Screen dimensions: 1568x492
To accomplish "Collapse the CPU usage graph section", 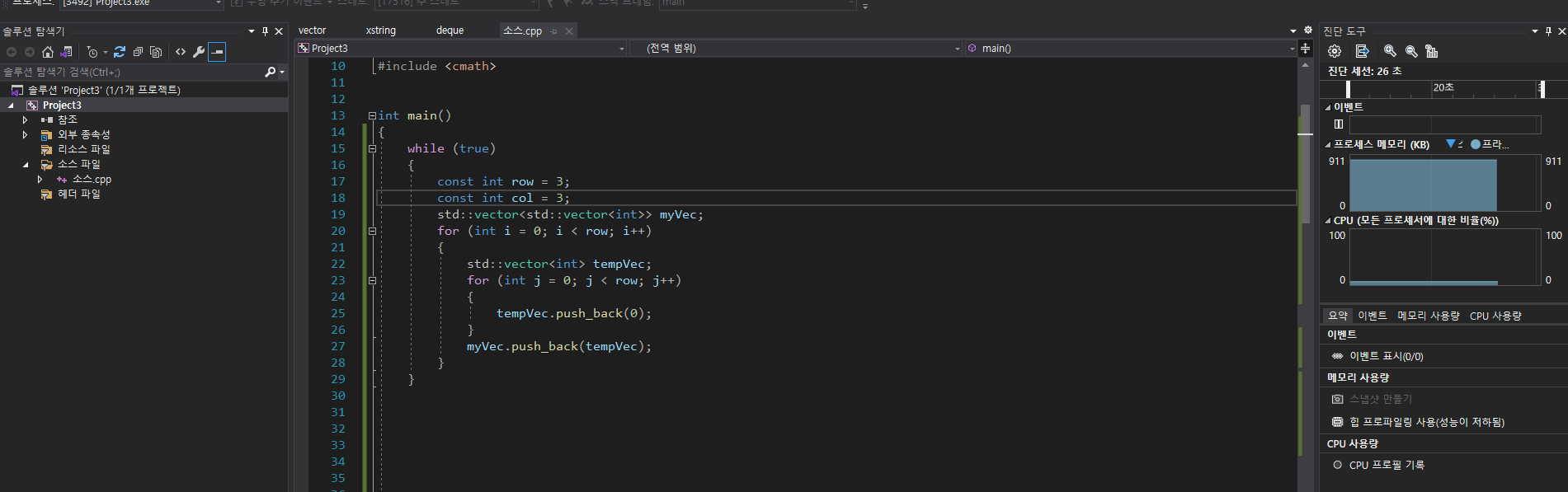I will click(x=1328, y=221).
